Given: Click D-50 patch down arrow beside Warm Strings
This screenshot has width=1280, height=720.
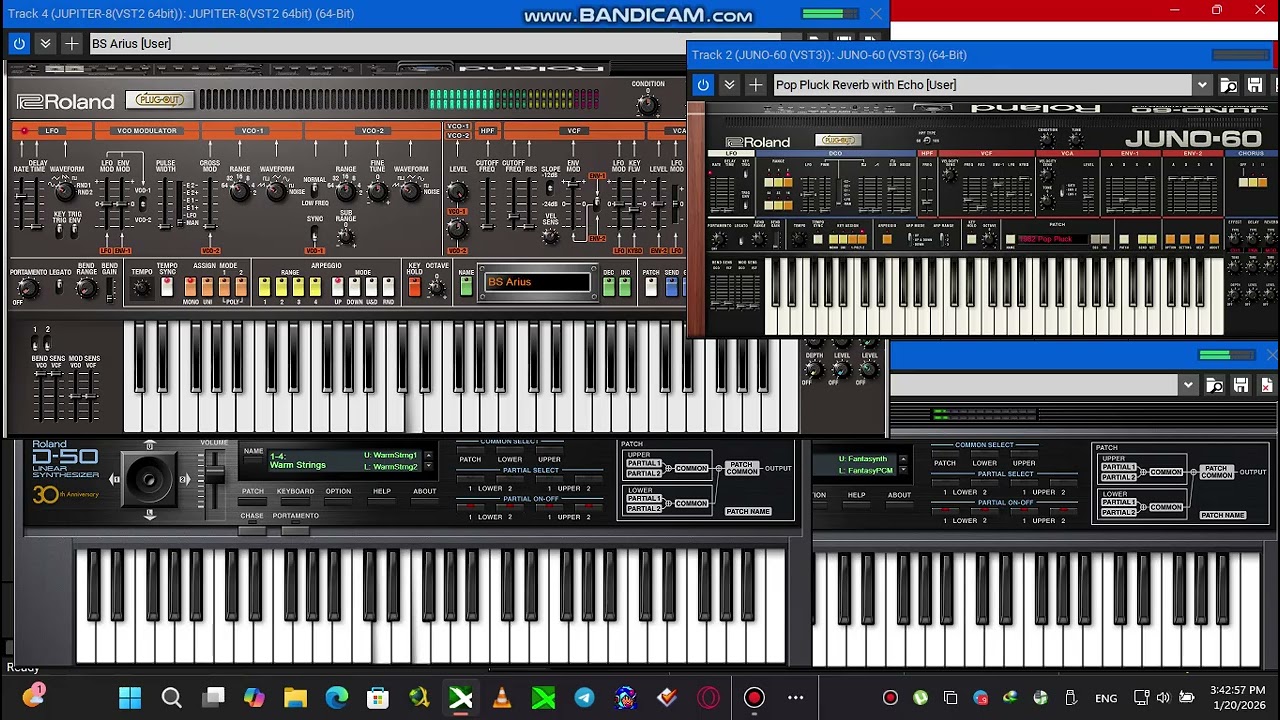Looking at the screenshot, I should 428,467.
